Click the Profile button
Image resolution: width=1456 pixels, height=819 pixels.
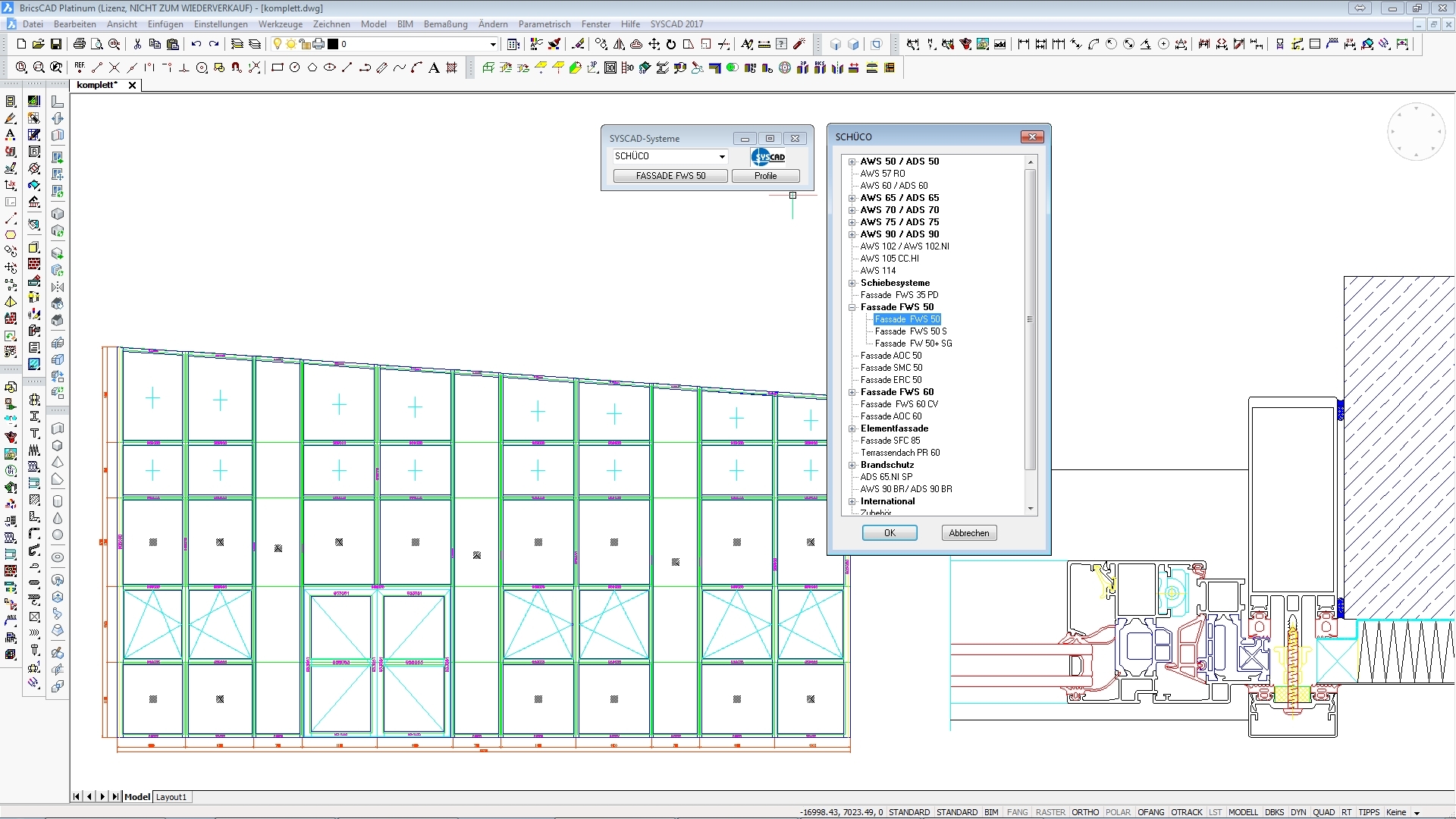765,176
